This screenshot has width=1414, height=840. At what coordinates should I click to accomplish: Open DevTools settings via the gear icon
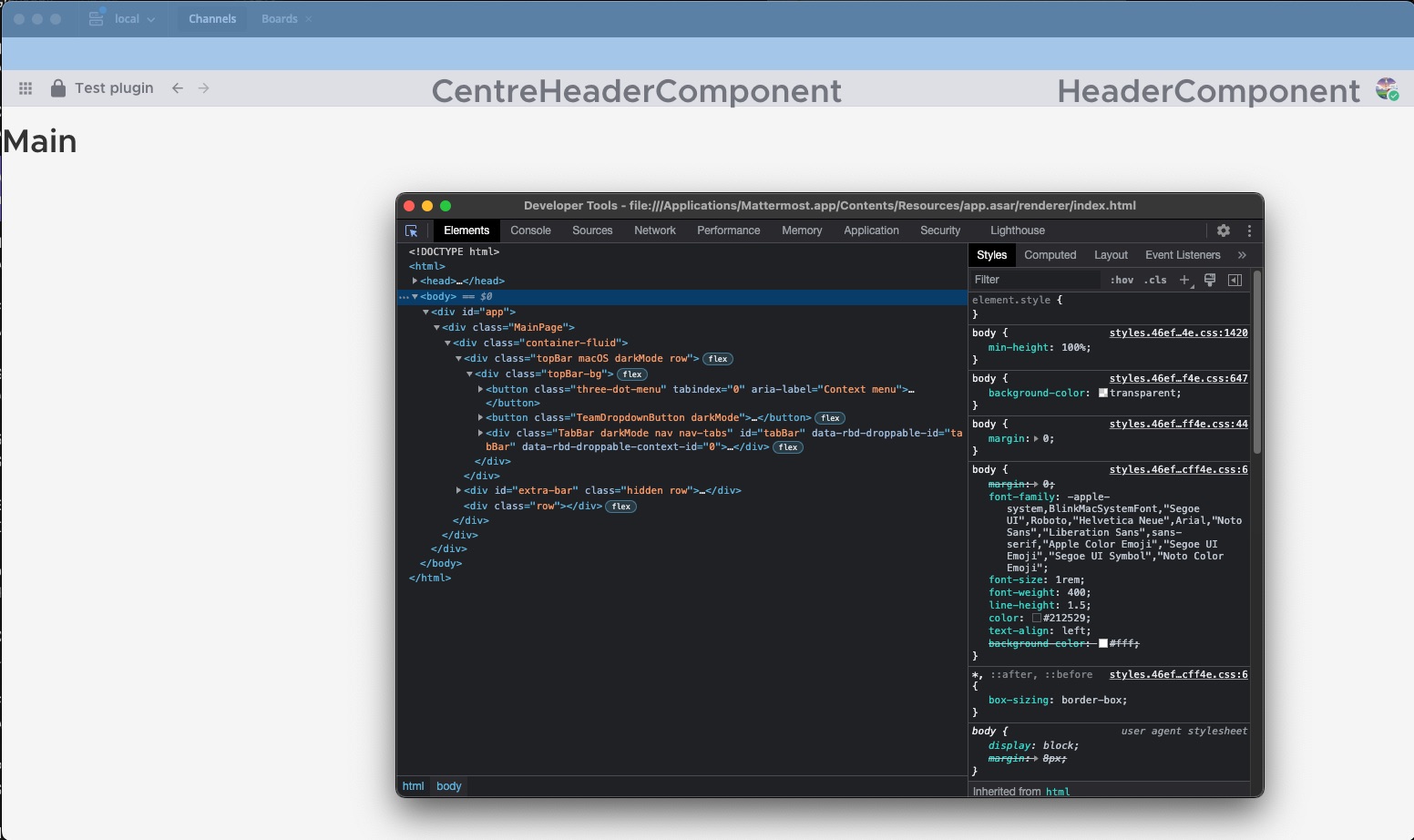point(1223,230)
